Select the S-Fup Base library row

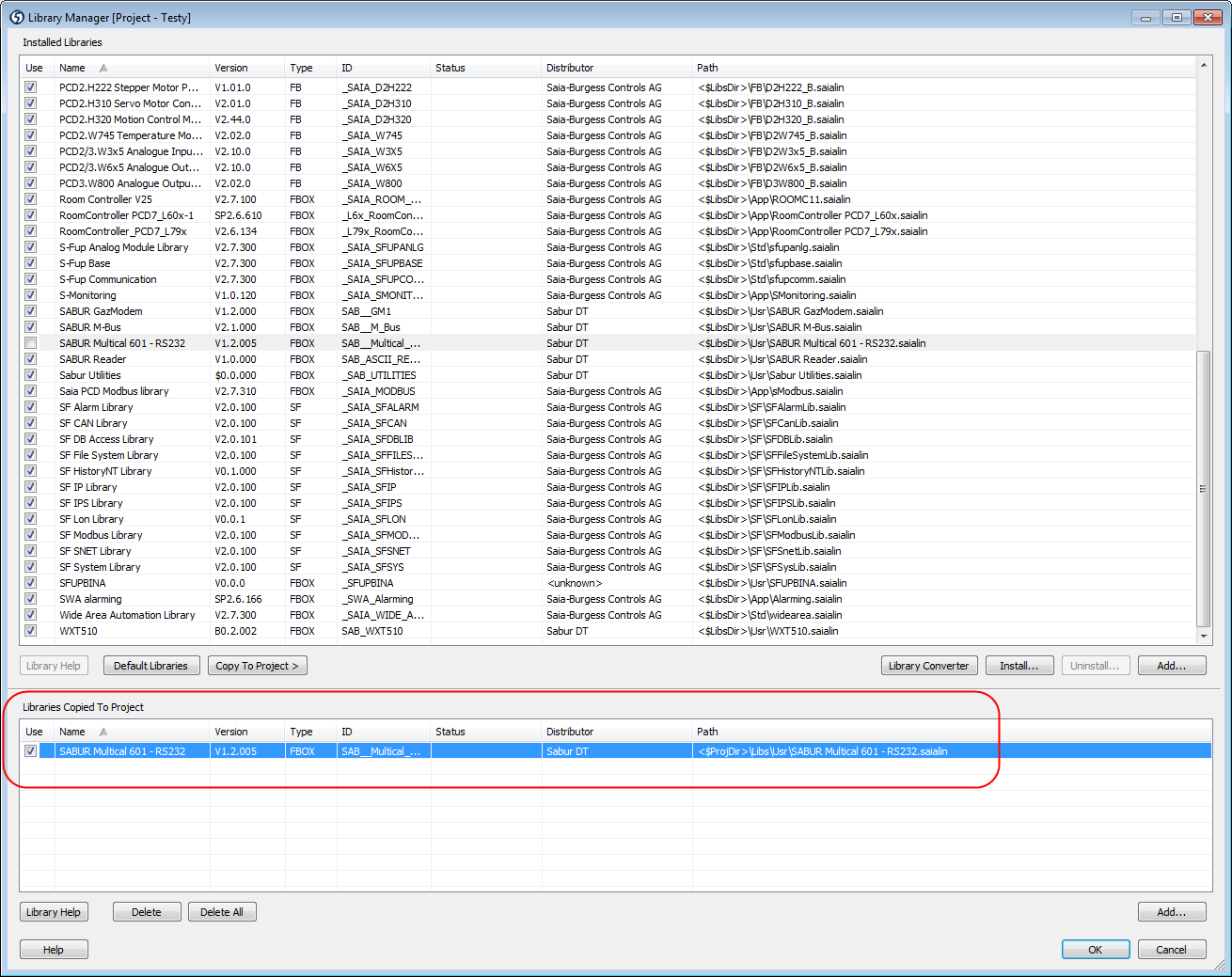tap(608, 263)
